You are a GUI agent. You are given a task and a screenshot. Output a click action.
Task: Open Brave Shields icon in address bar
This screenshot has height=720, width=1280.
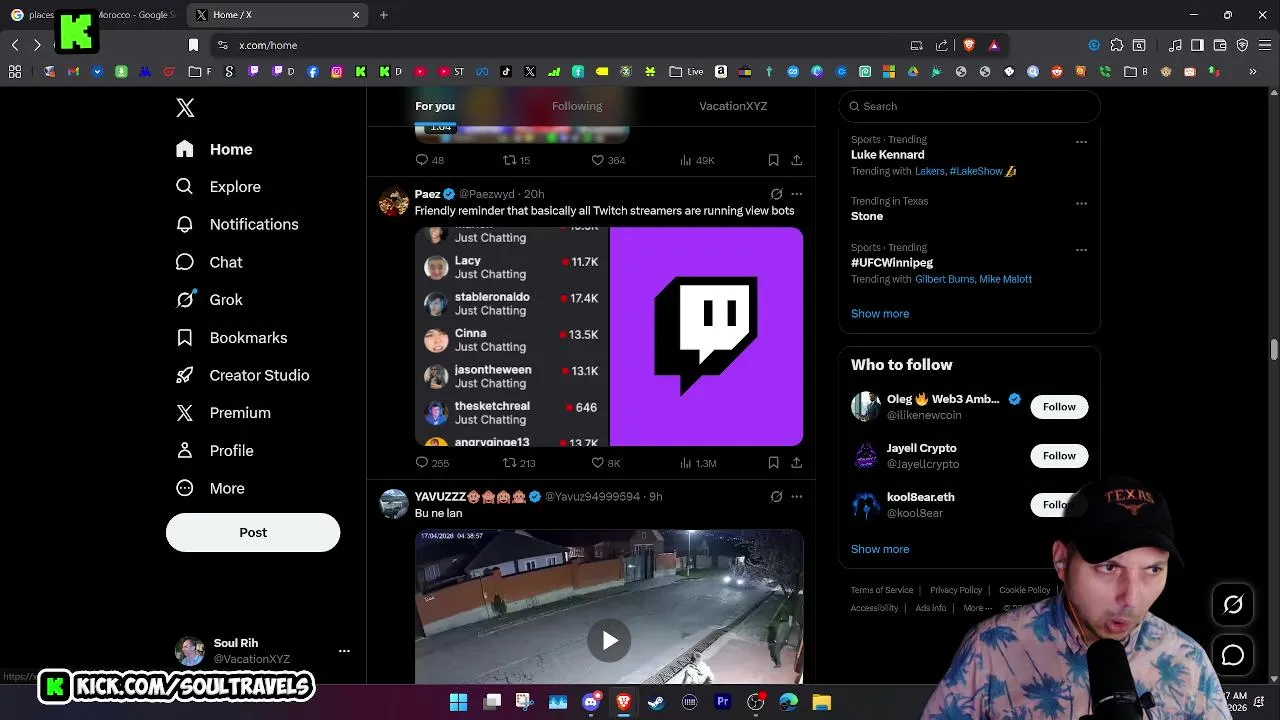tap(968, 45)
